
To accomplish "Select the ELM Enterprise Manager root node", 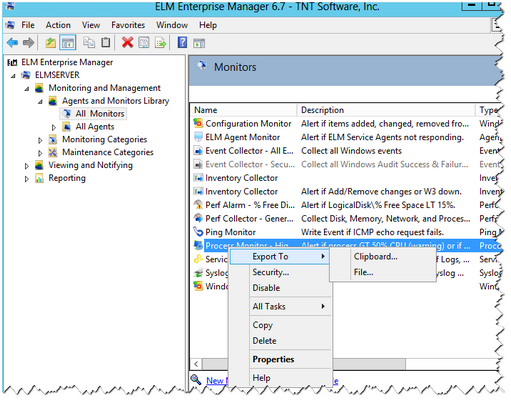I will [x=67, y=62].
